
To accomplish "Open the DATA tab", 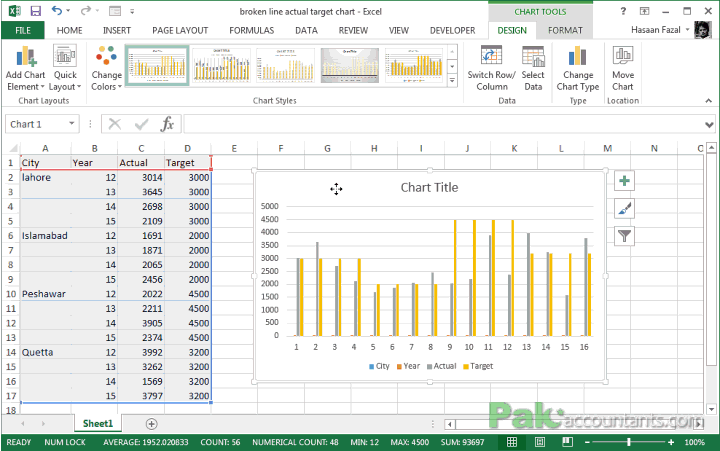I will point(306,30).
